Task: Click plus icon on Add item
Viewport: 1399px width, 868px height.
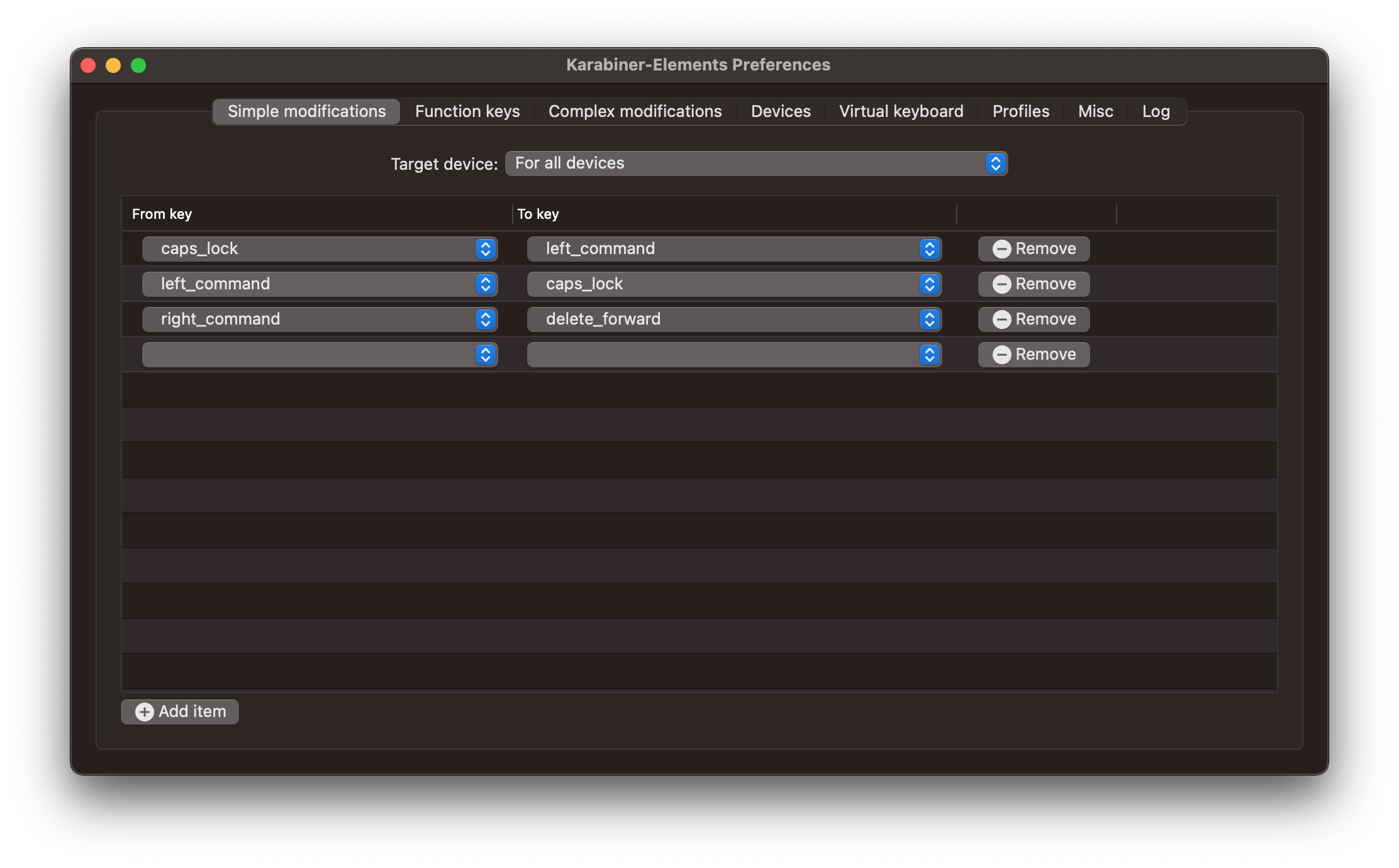Action: pyautogui.click(x=144, y=712)
